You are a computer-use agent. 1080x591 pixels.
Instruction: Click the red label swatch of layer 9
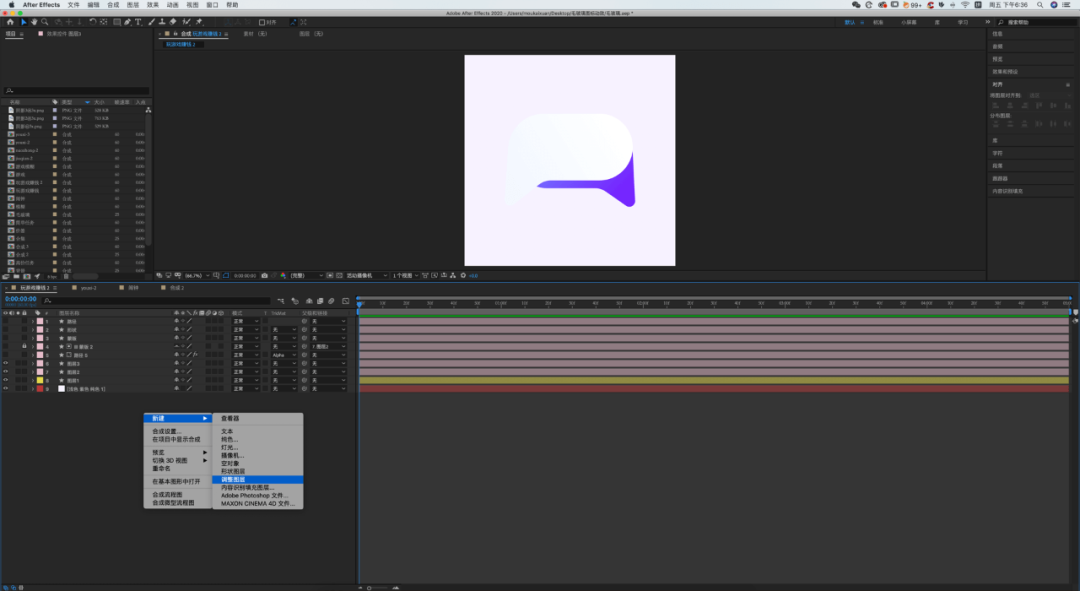[40, 388]
